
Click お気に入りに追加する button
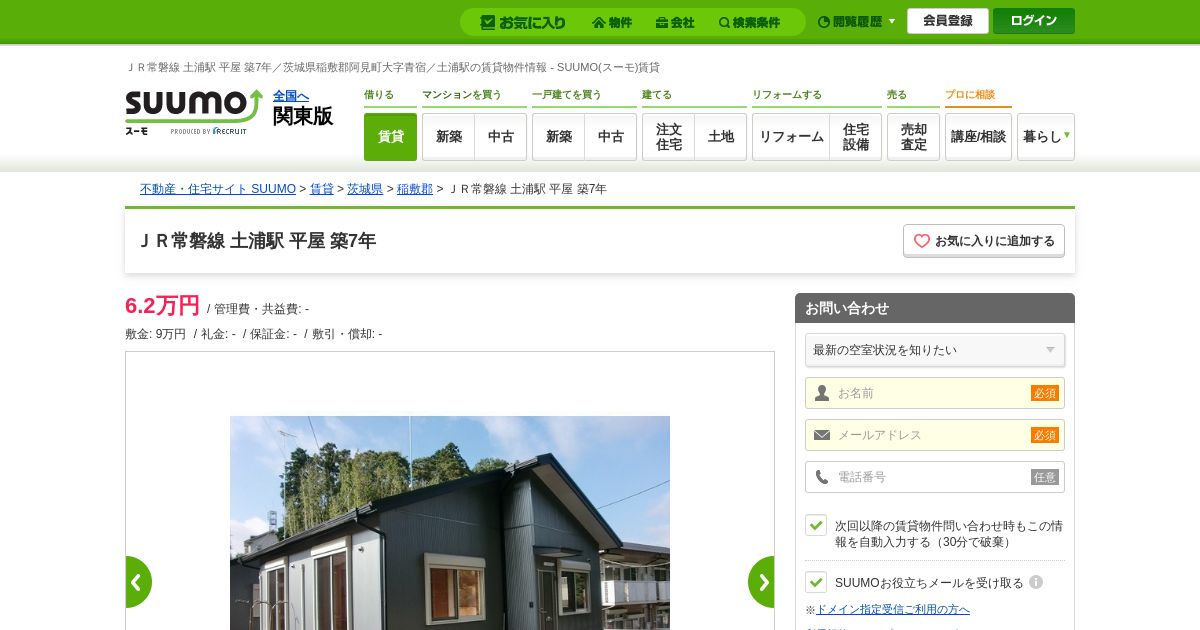[x=984, y=241]
